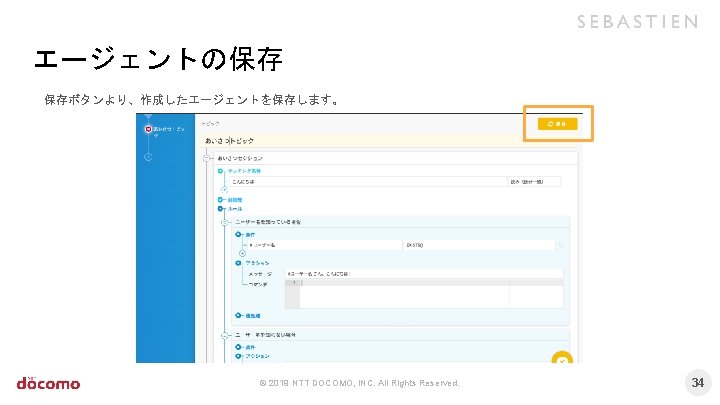Toggle the first rule's アクション expander
This screenshot has width=720, height=405.
pos(238,263)
